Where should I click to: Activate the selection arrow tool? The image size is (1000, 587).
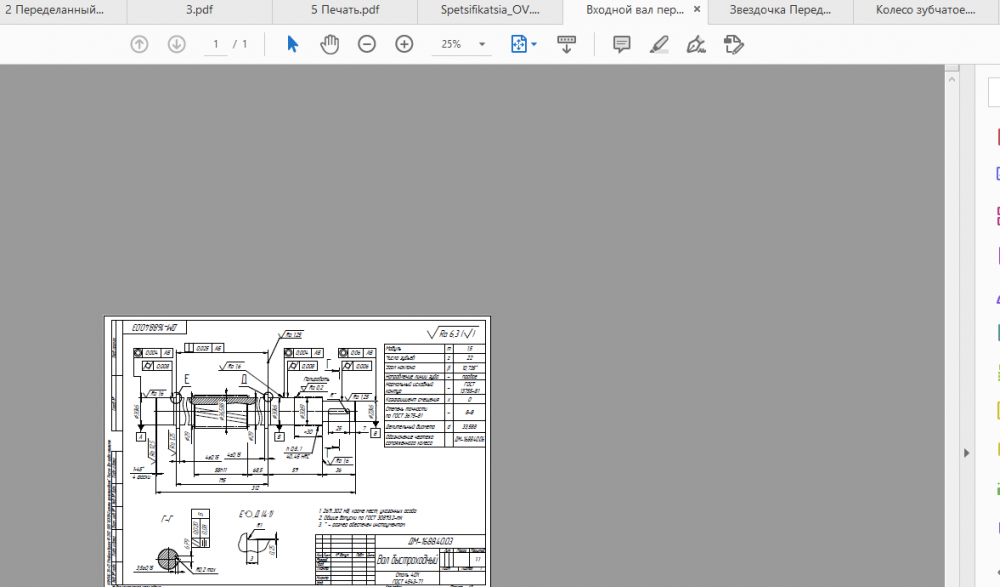point(292,44)
